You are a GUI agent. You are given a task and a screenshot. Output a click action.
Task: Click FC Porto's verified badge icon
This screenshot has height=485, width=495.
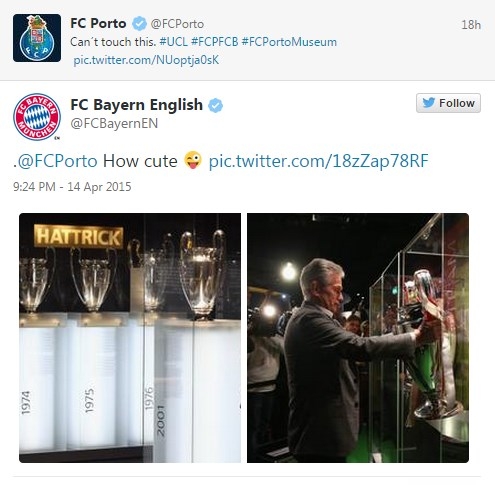139,24
